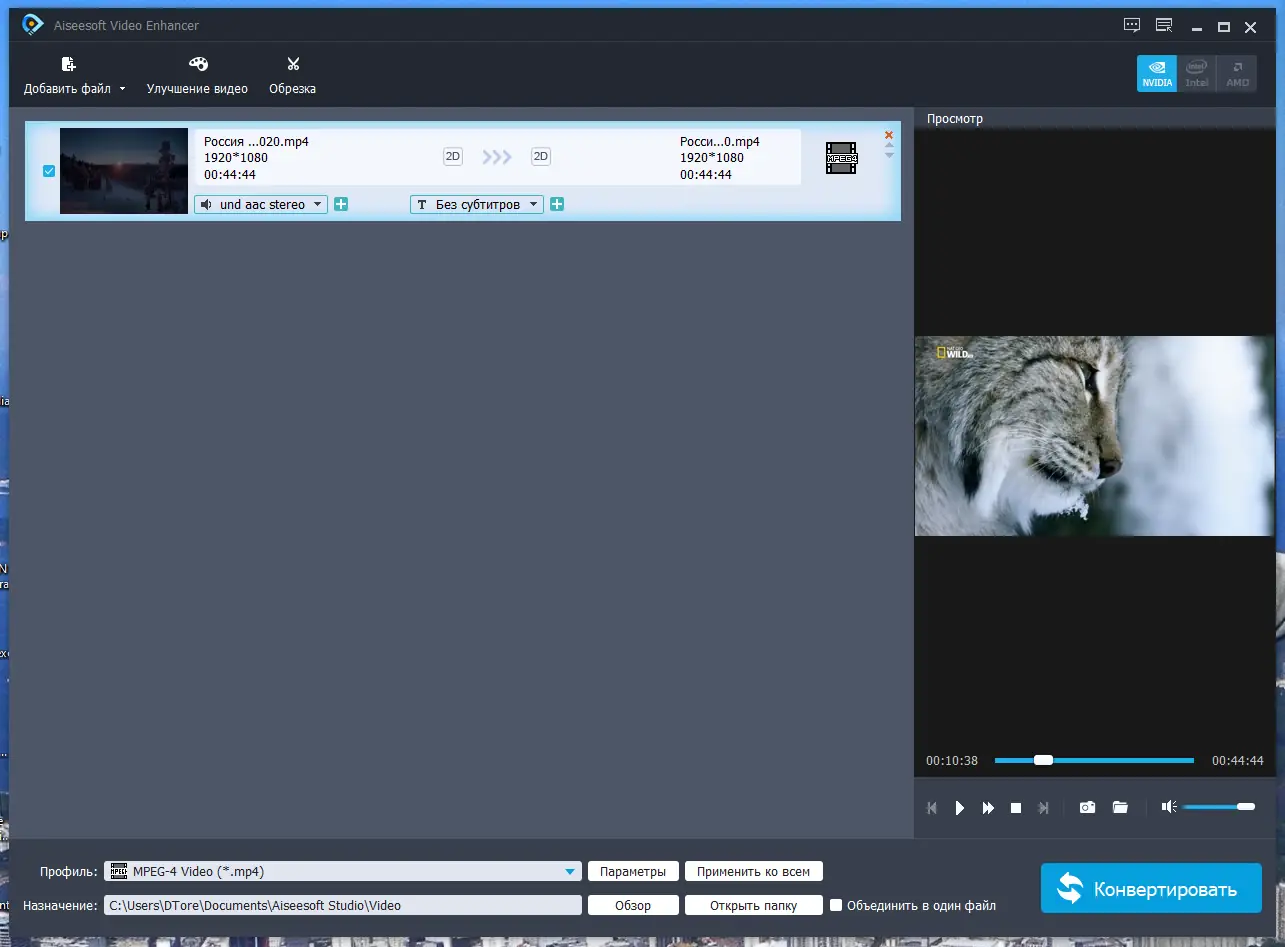Click the Обзор browse button
Screen dimensions: 1285x947
[633, 905]
